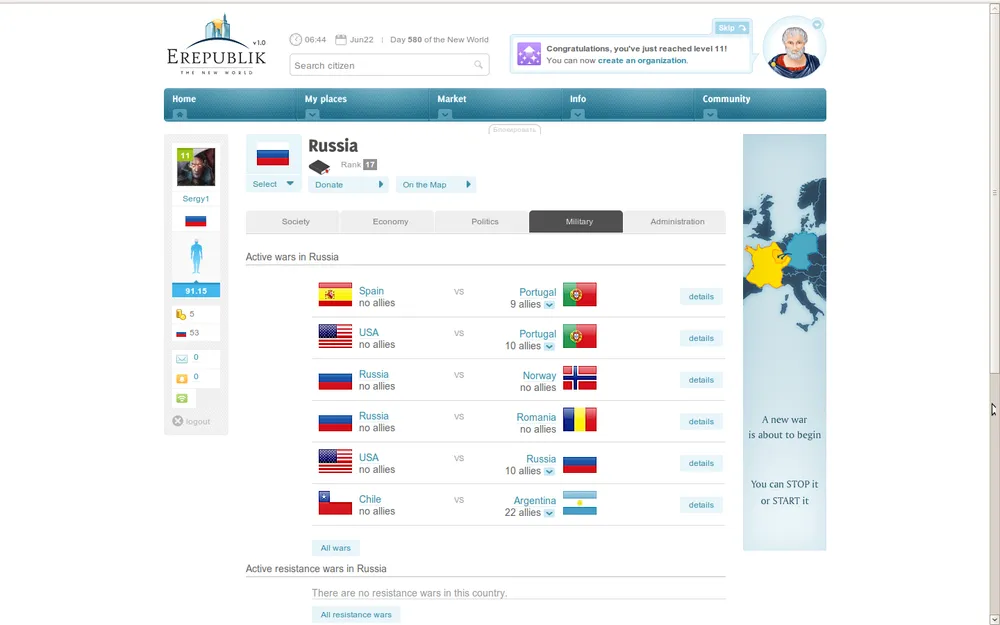
Task: Click the Norway flag icon
Action: point(579,378)
